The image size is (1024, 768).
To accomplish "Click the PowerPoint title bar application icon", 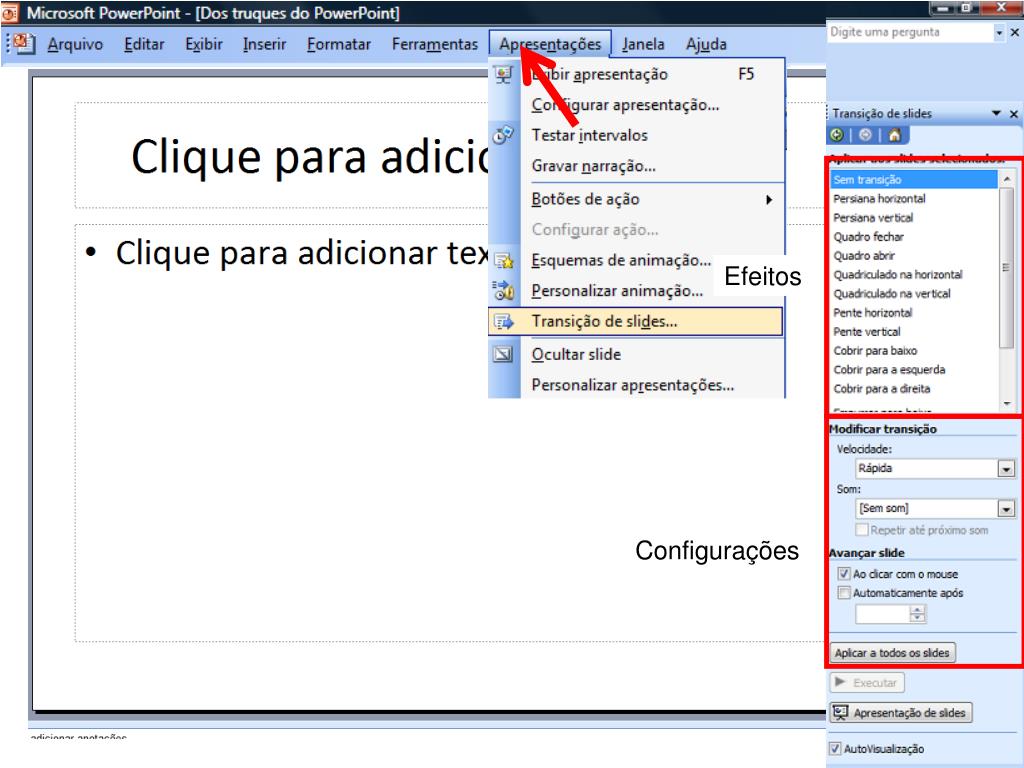I will coord(10,12).
